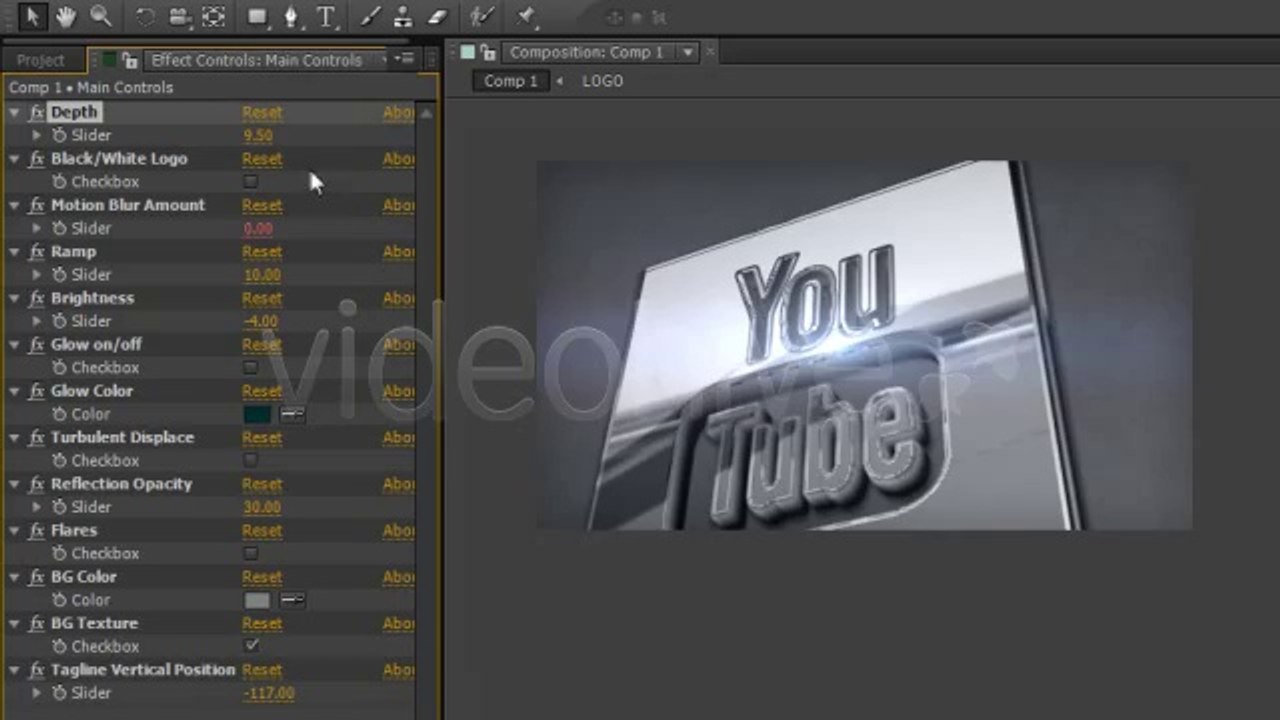The height and width of the screenshot is (720, 1280).
Task: Select the Brush tool
Action: click(x=371, y=17)
